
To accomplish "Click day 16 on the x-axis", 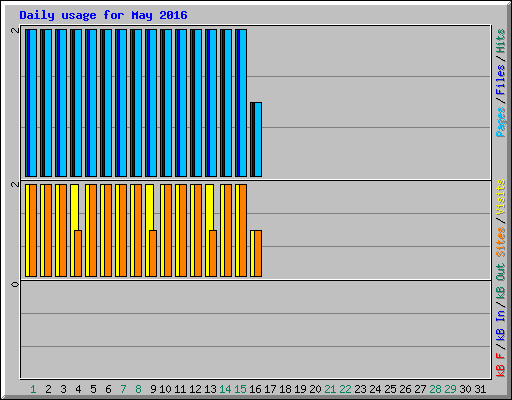I will [255, 389].
